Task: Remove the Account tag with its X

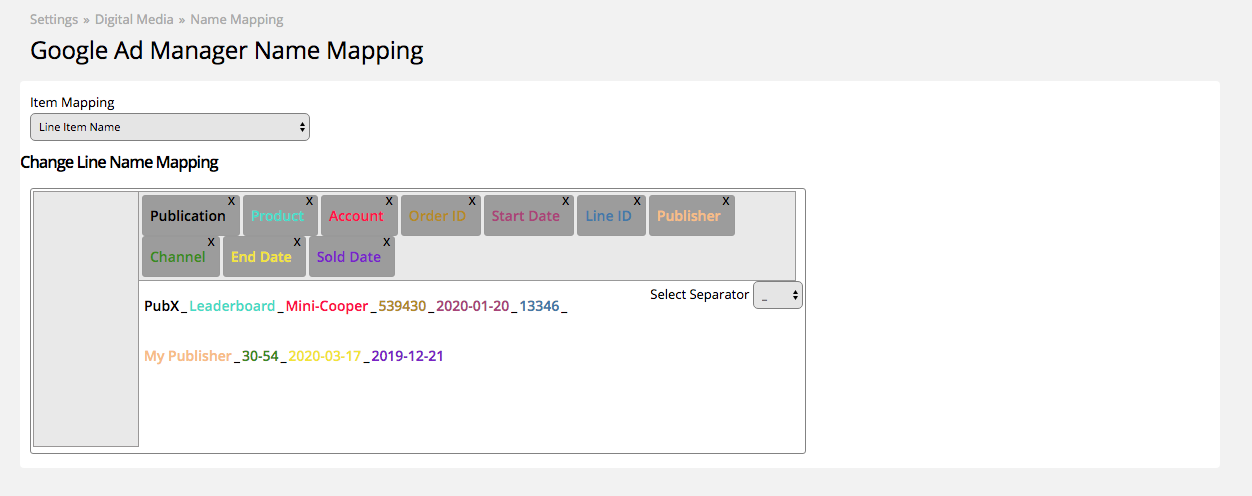Action: (x=390, y=201)
